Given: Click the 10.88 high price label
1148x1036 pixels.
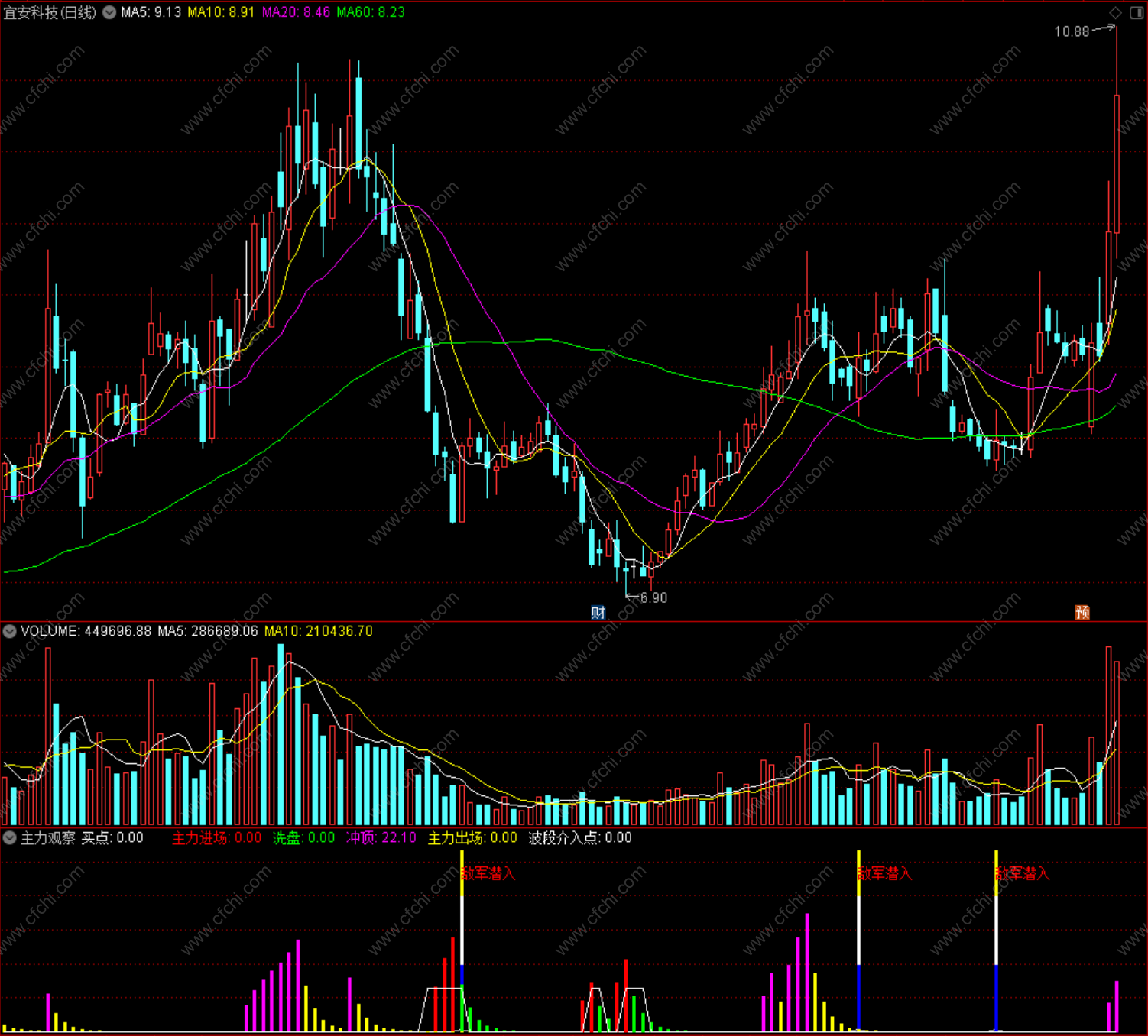Looking at the screenshot, I should pyautogui.click(x=1072, y=31).
